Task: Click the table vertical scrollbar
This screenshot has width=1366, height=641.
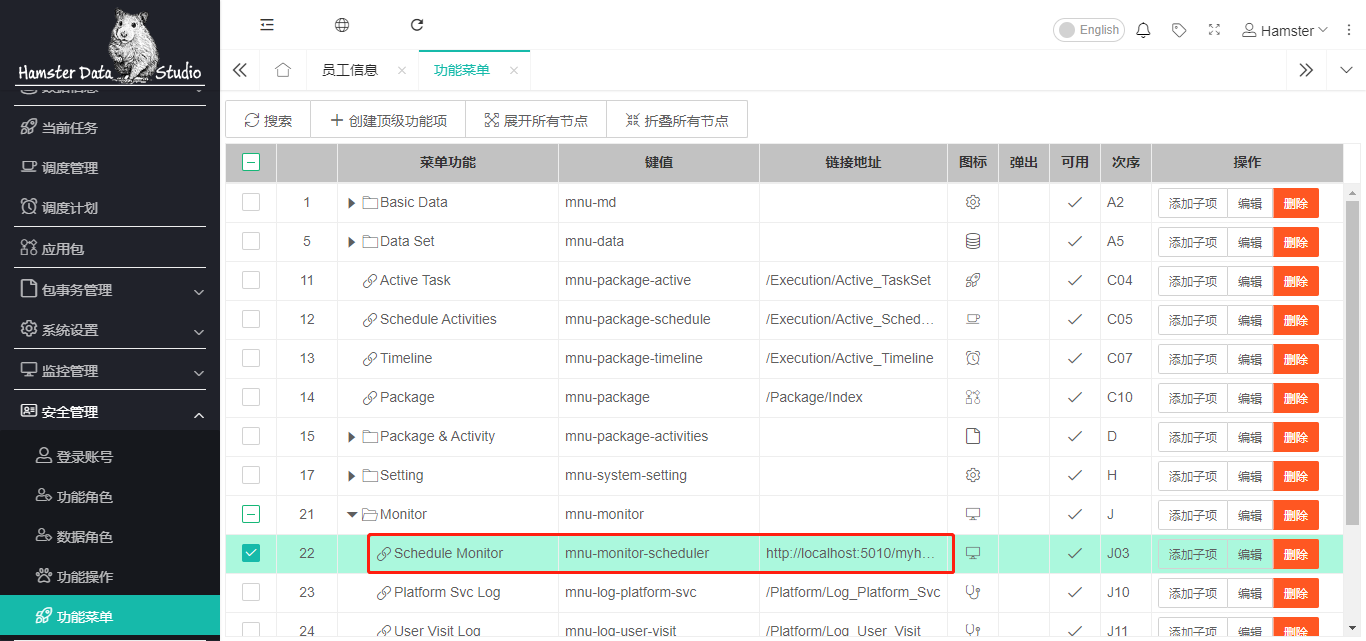Action: click(1353, 350)
